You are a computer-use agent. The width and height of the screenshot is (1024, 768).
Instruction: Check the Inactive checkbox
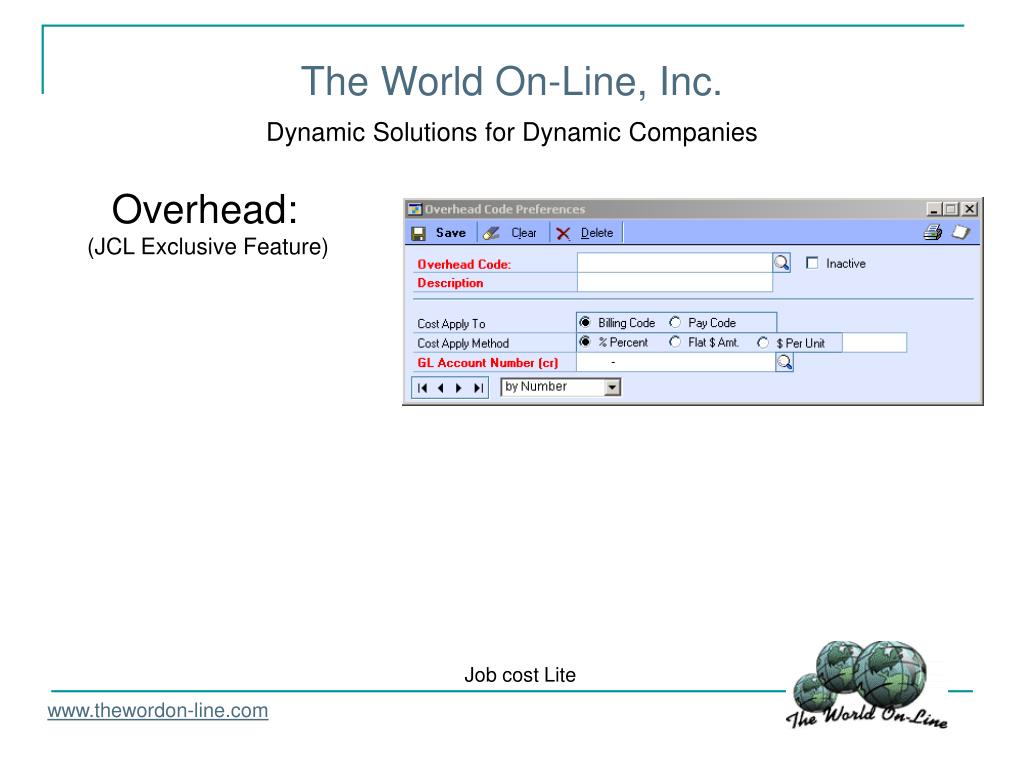tap(812, 263)
